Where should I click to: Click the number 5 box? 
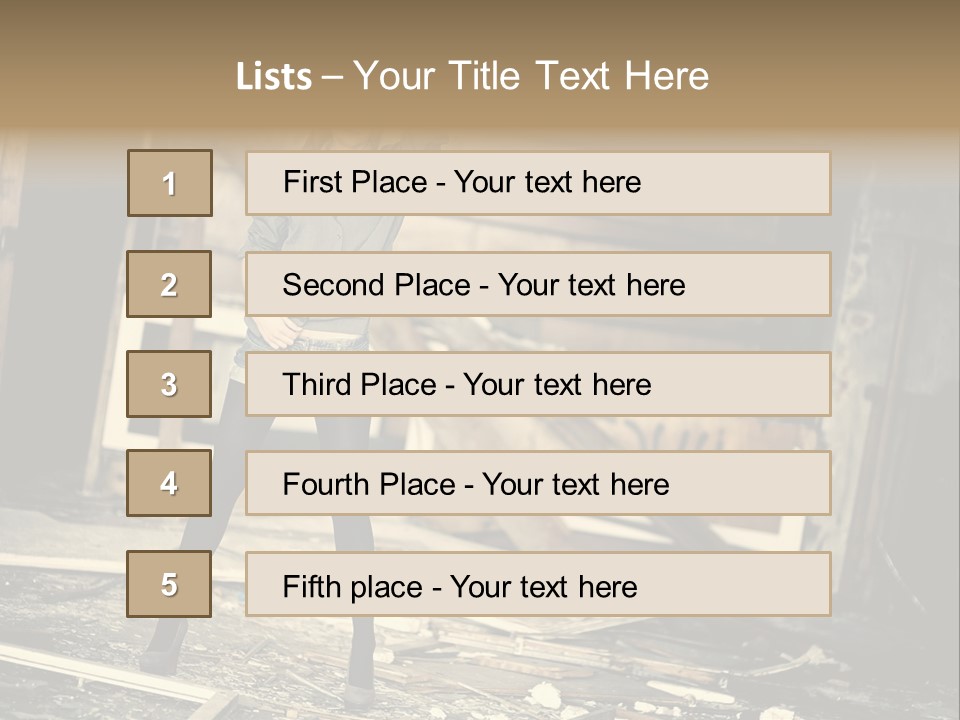(169, 584)
